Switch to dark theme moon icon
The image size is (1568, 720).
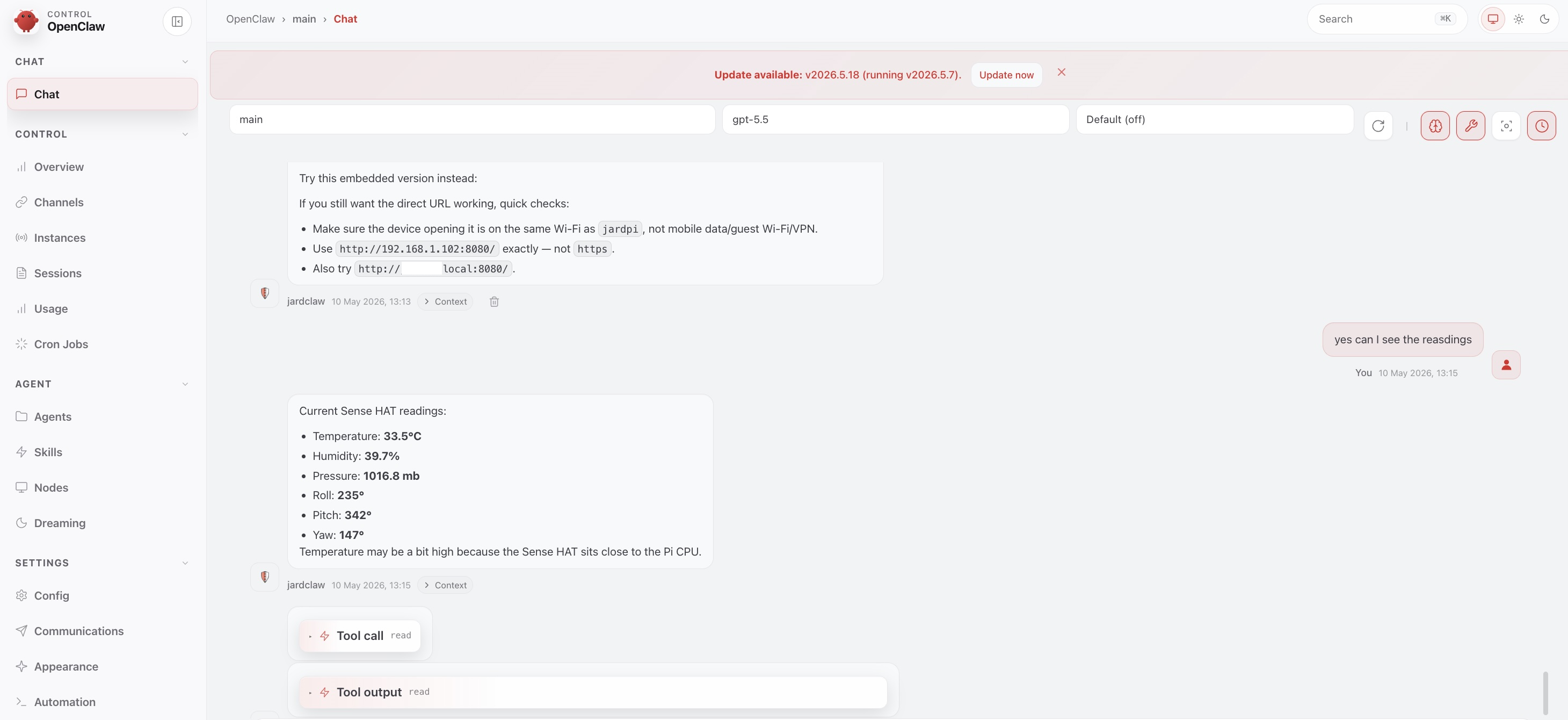[1544, 19]
